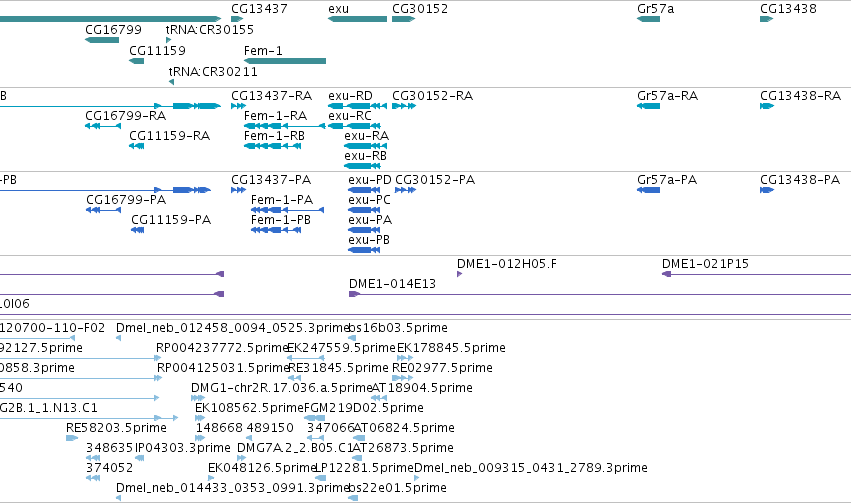
Task: Select transcript CG13437-RA
Action: coord(271,96)
